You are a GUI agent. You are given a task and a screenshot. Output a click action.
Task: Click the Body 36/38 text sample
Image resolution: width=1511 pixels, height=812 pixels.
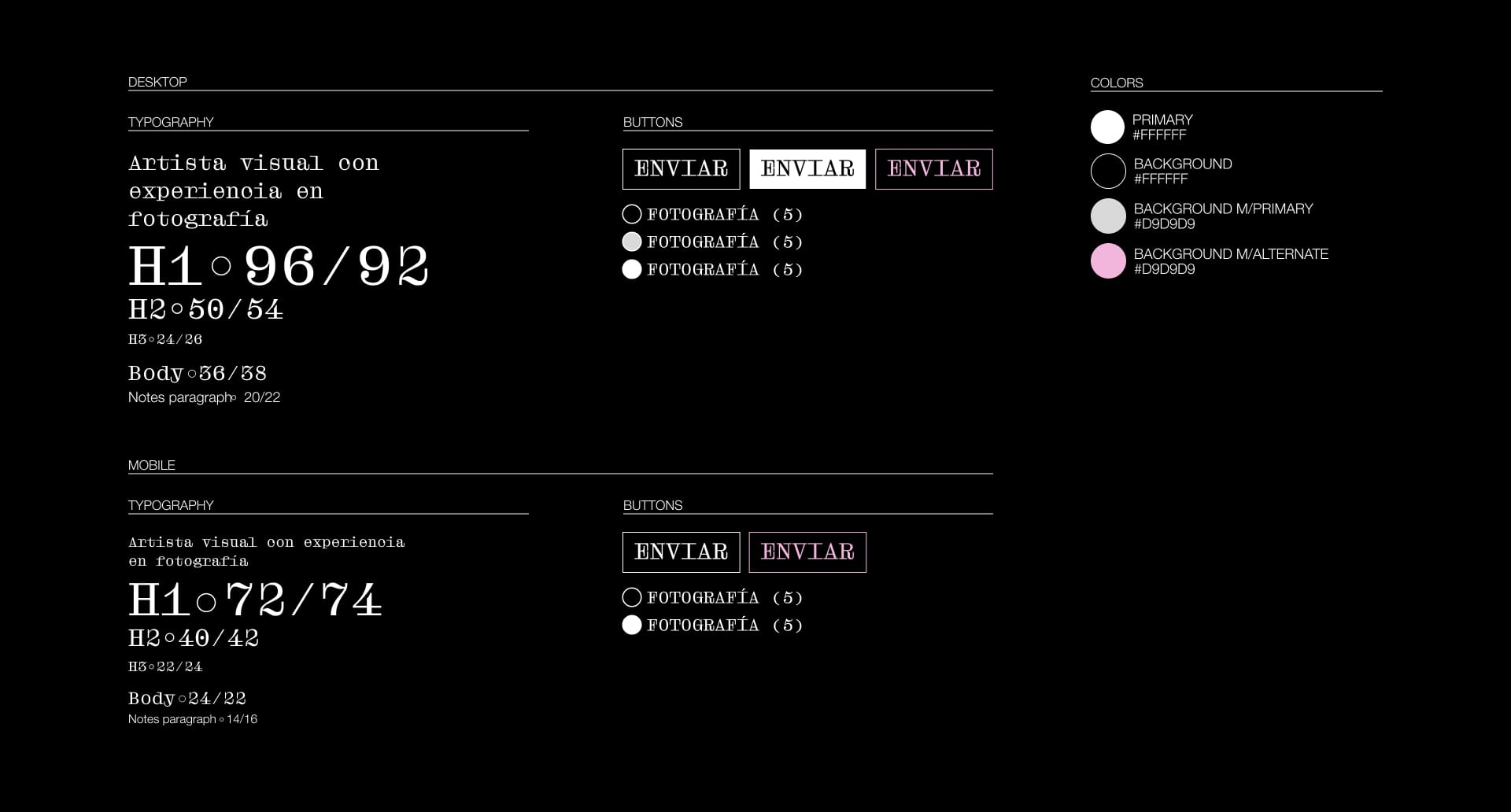pyautogui.click(x=198, y=373)
